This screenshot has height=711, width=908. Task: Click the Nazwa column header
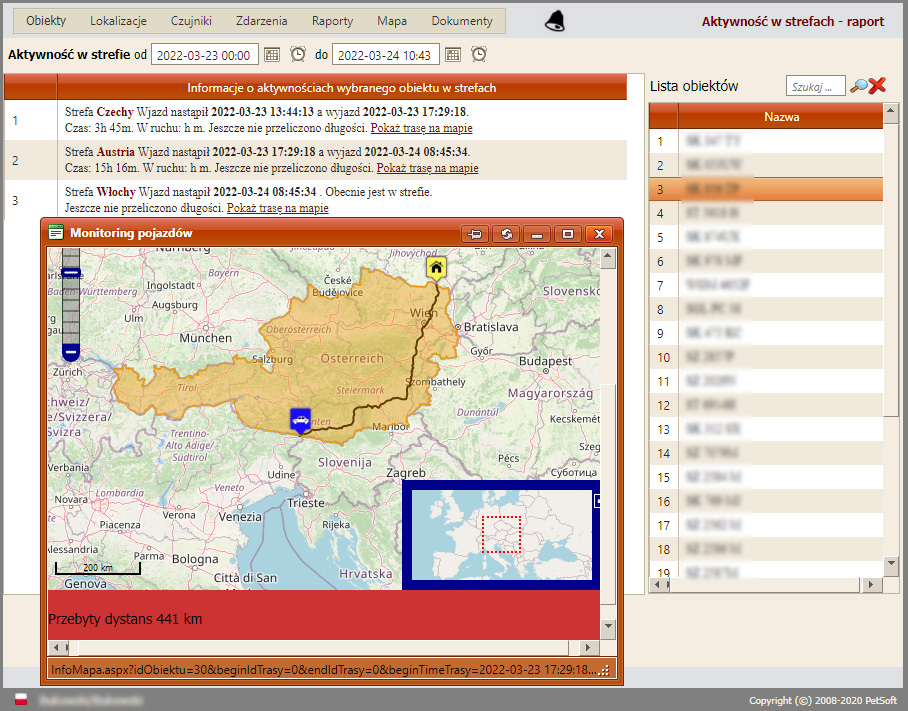click(x=781, y=116)
